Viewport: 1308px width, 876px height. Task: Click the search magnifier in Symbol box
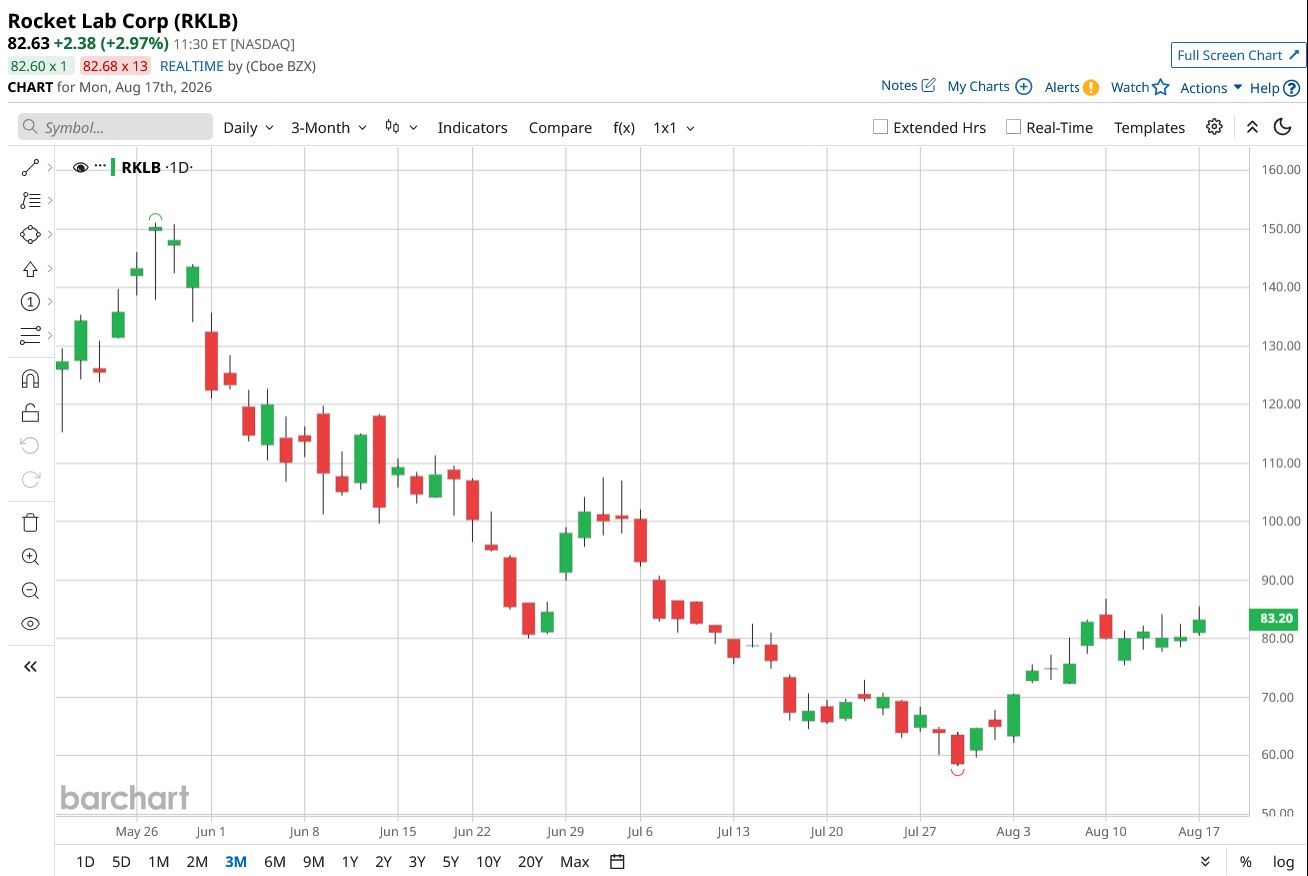pyautogui.click(x=31, y=127)
